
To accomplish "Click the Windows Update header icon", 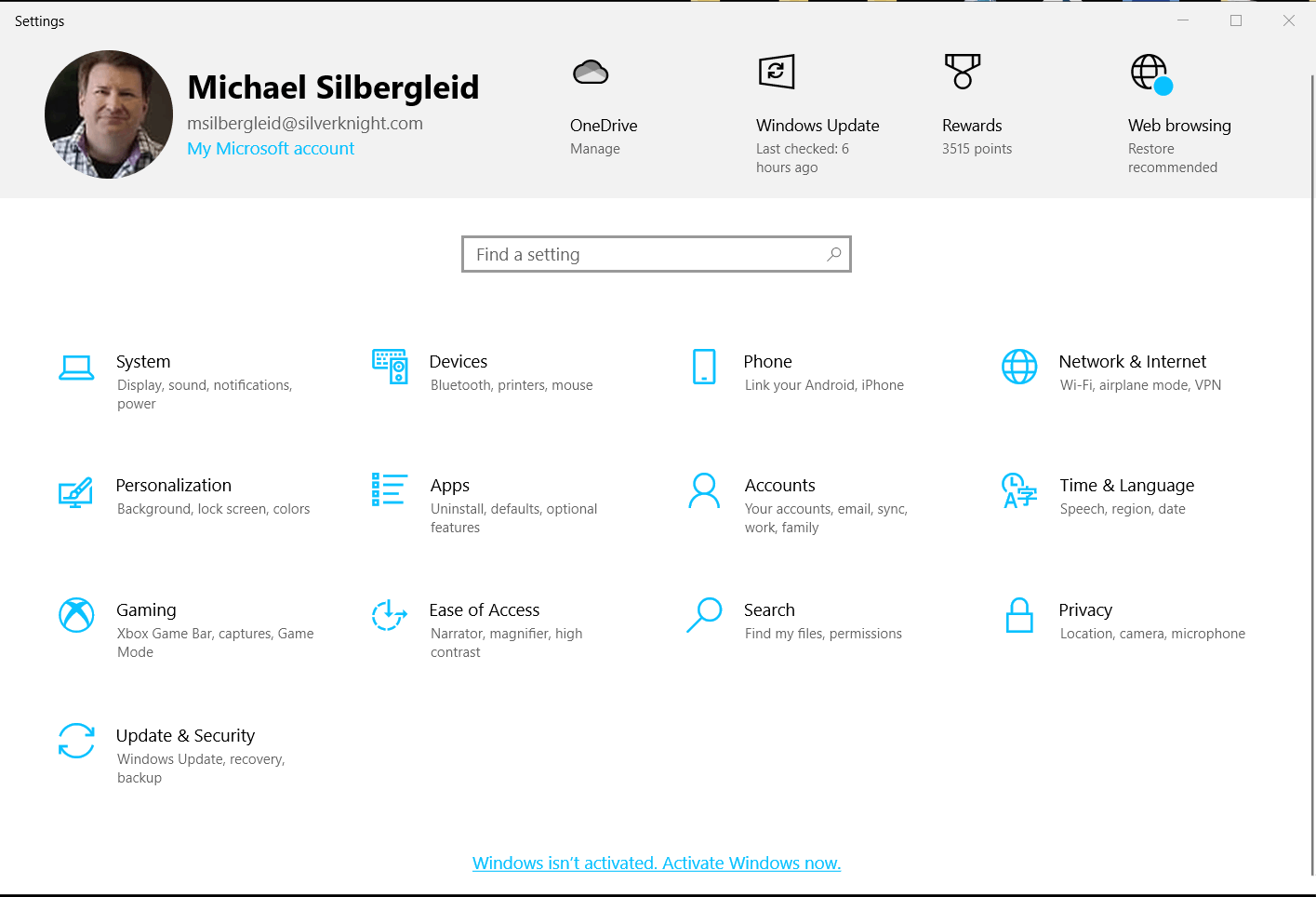I will pos(777,72).
